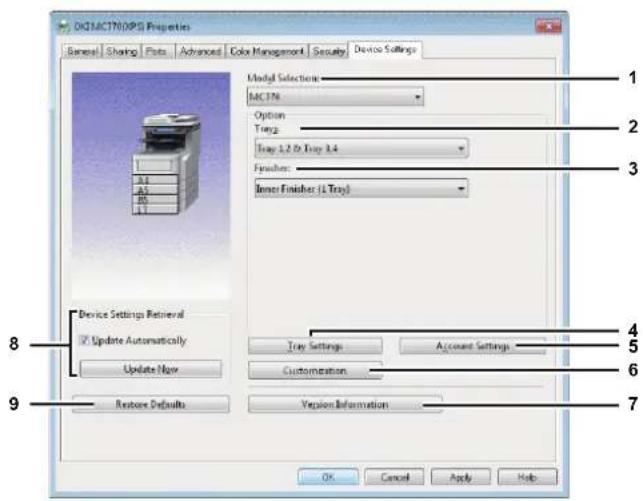
Task: Open Account Settings
Action: click(472, 346)
